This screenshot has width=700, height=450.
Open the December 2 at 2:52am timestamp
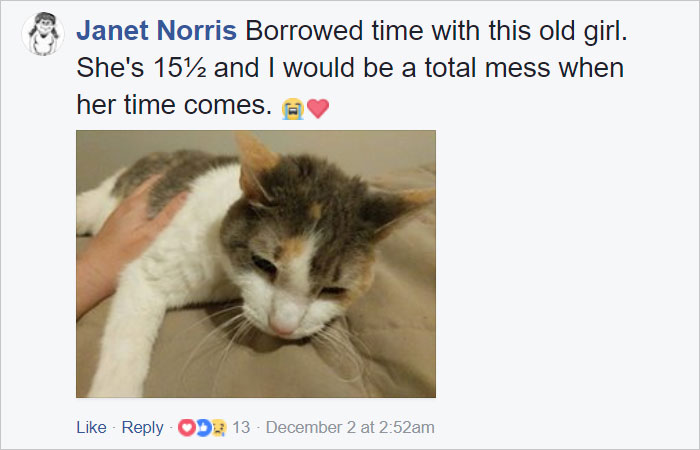pos(350,427)
